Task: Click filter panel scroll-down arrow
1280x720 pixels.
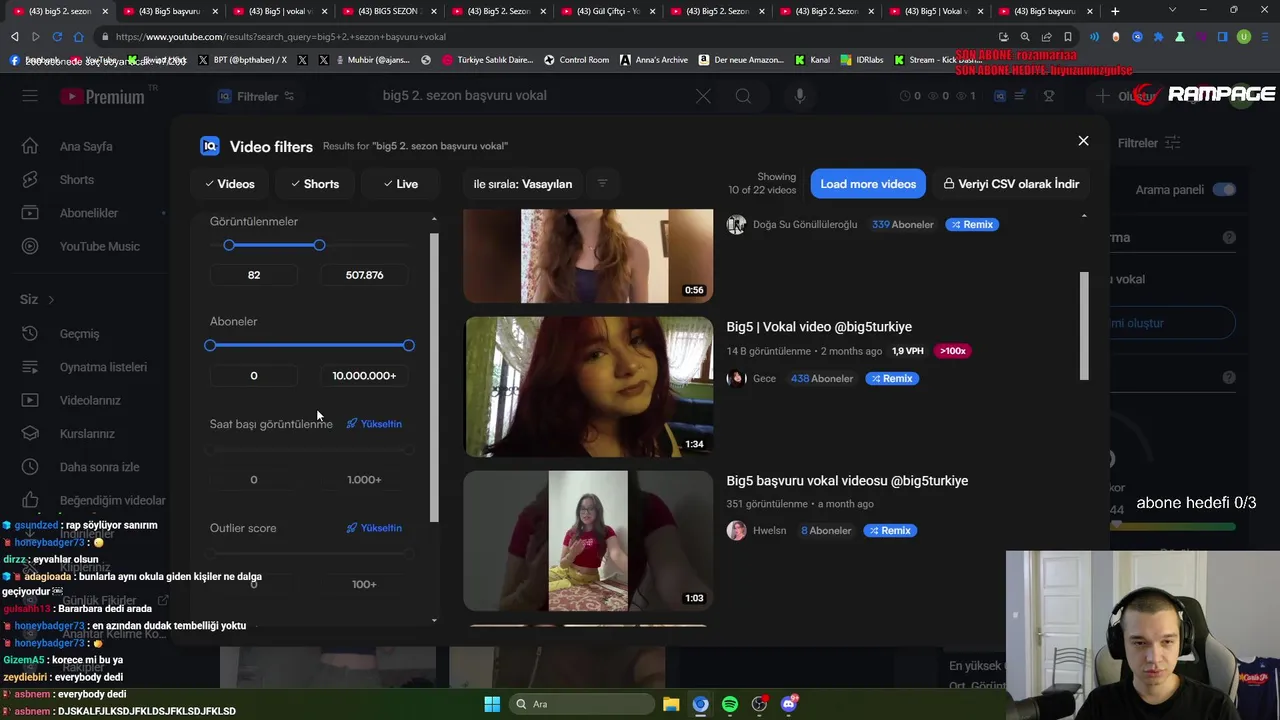Action: coord(434,620)
